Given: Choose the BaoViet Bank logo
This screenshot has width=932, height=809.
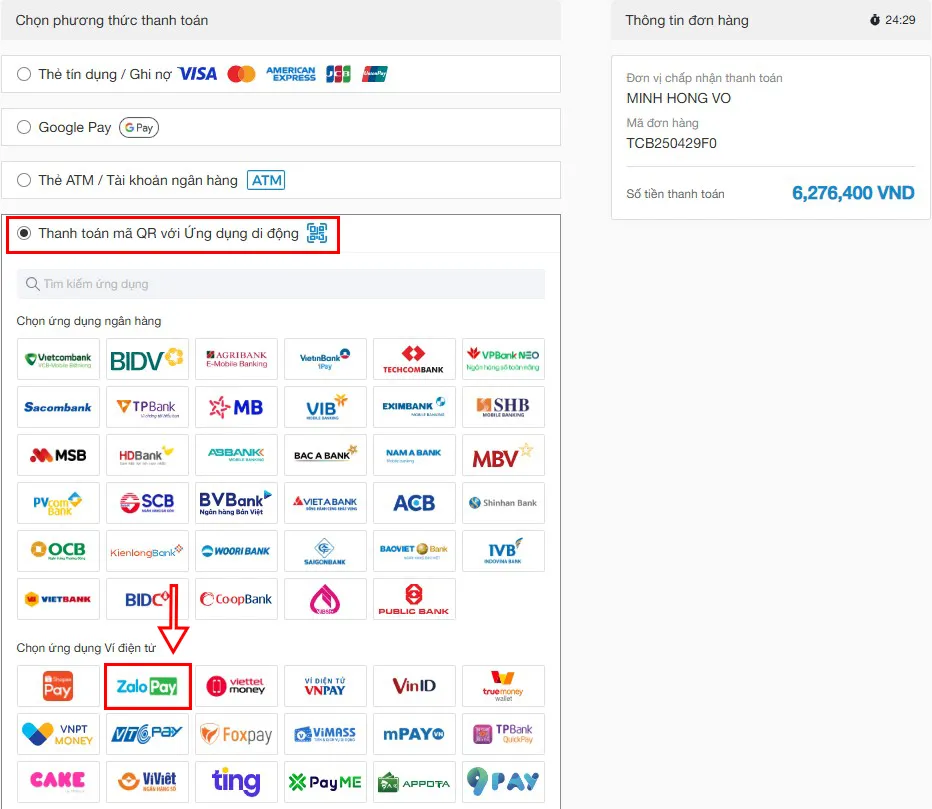Looking at the screenshot, I should [x=414, y=551].
